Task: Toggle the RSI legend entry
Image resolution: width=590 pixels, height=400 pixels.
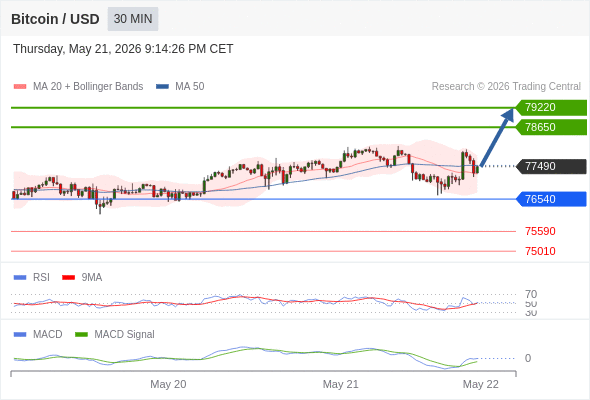Action: (41, 278)
